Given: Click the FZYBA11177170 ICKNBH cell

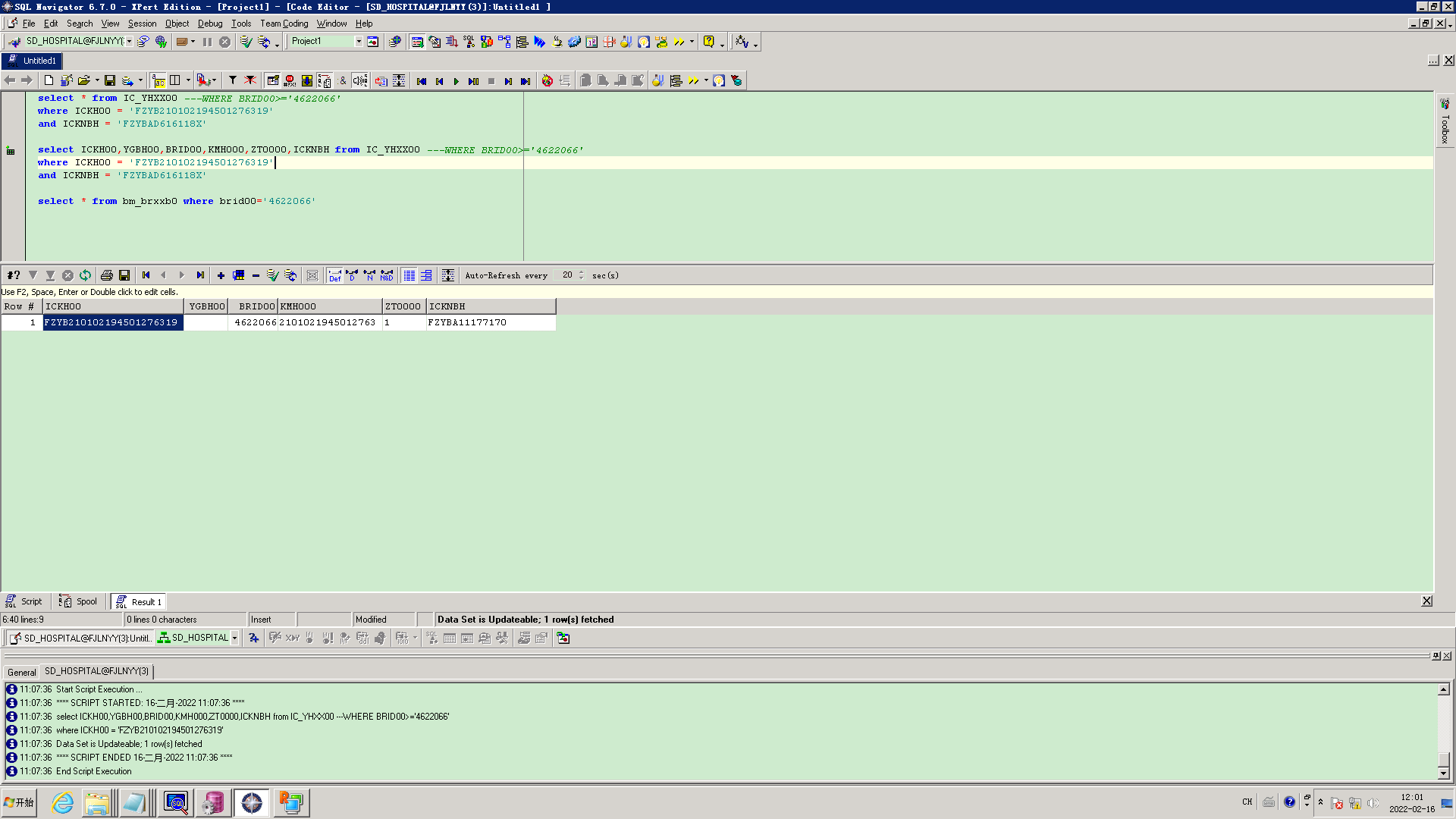Looking at the screenshot, I should coord(467,323).
